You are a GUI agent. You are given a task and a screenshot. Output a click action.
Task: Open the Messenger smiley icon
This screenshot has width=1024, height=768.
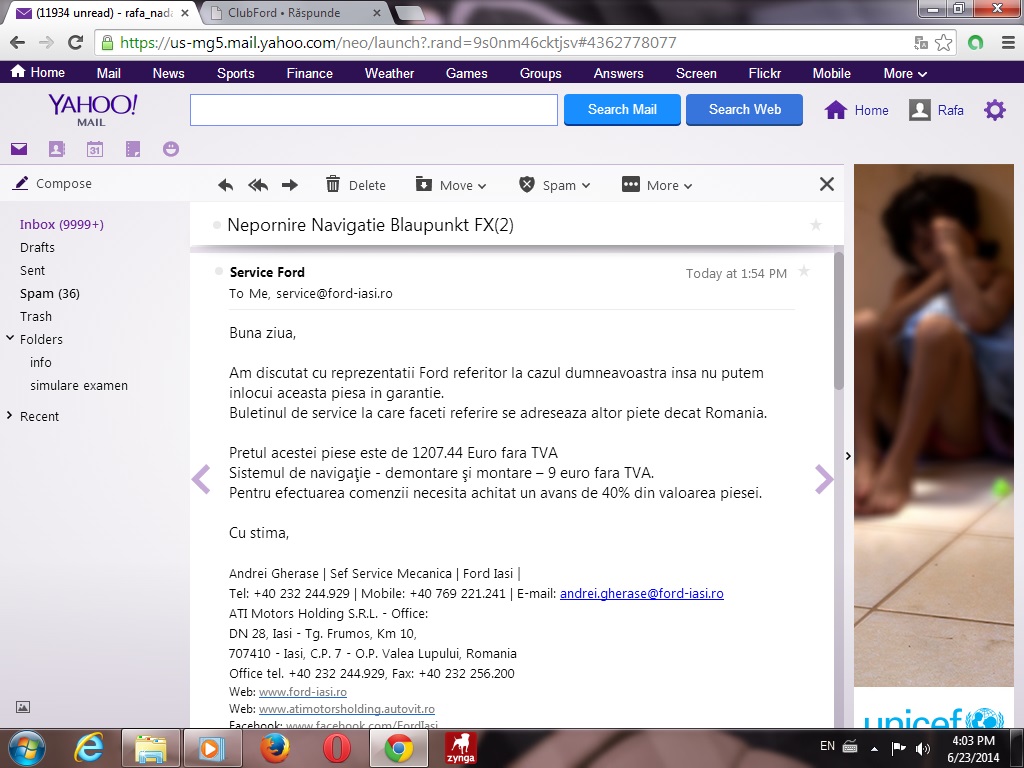(x=171, y=149)
